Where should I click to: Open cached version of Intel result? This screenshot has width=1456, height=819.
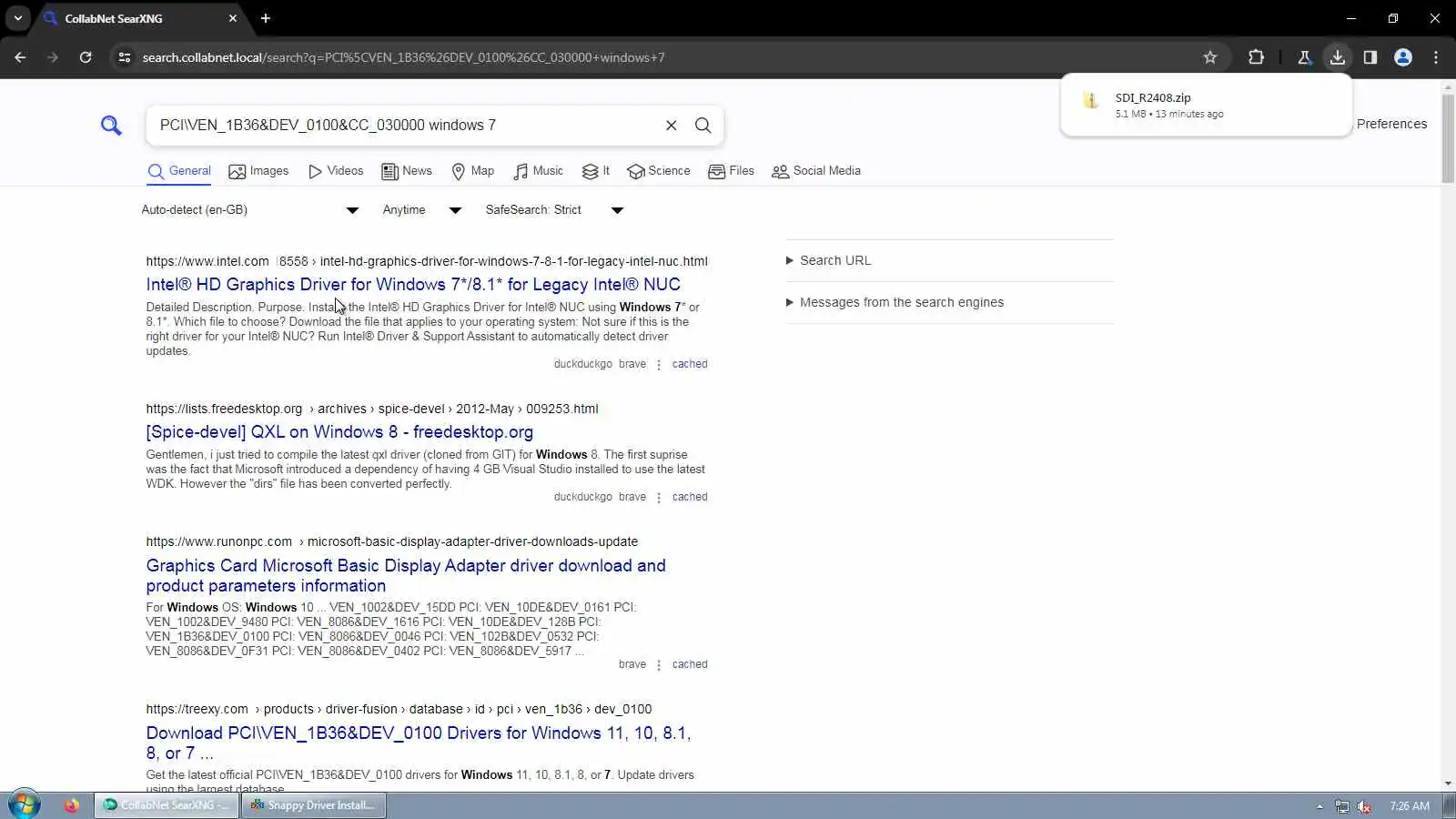click(690, 364)
